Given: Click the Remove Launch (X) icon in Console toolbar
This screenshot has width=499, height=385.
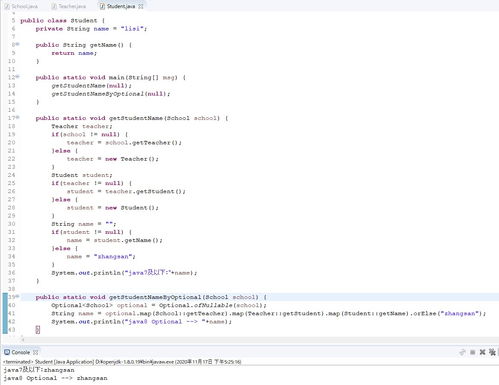Looking at the screenshot, I should [482, 352].
